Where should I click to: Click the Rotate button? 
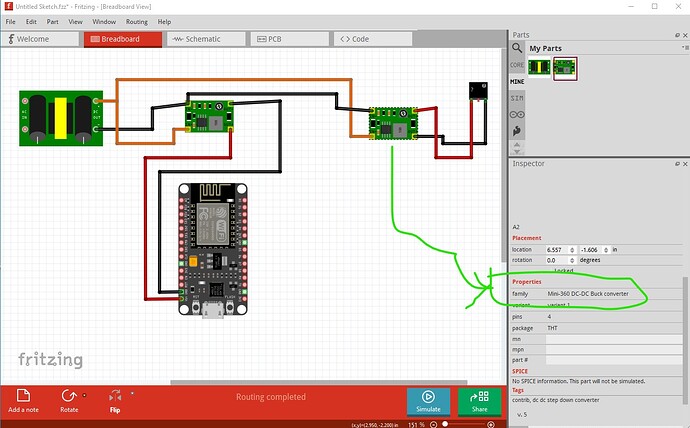point(69,400)
